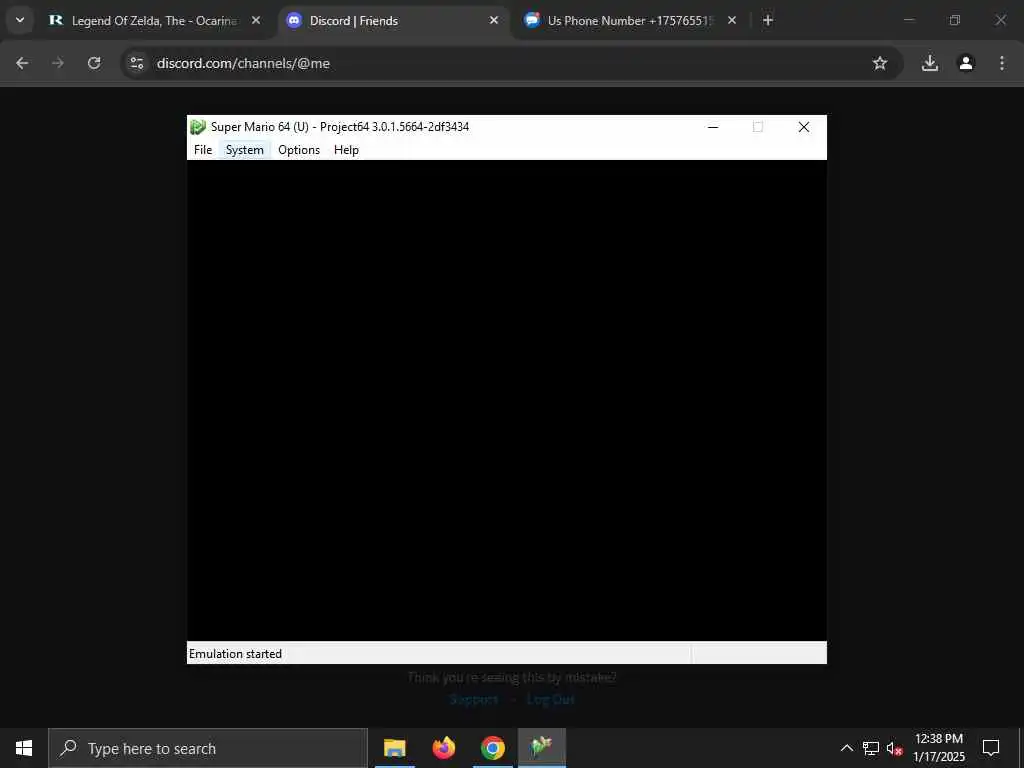The image size is (1024, 768).
Task: Reload the Discord page
Action: [94, 63]
